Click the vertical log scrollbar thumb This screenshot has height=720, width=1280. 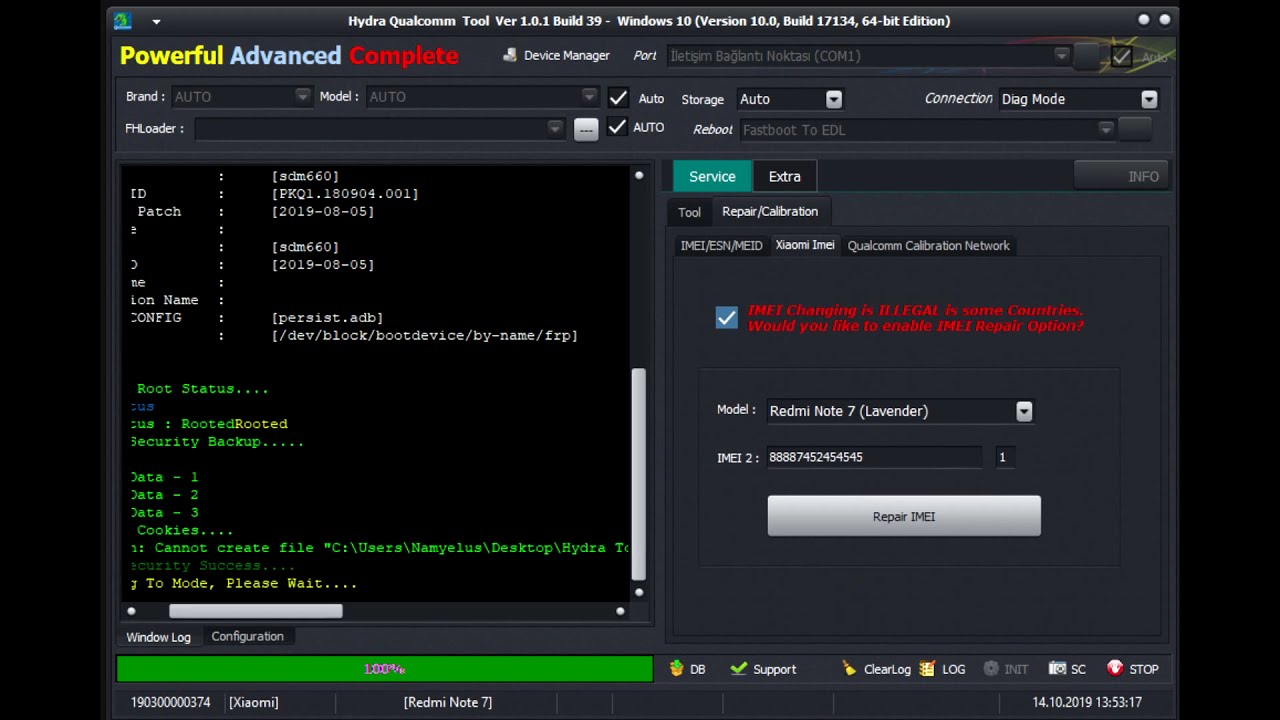(x=639, y=475)
